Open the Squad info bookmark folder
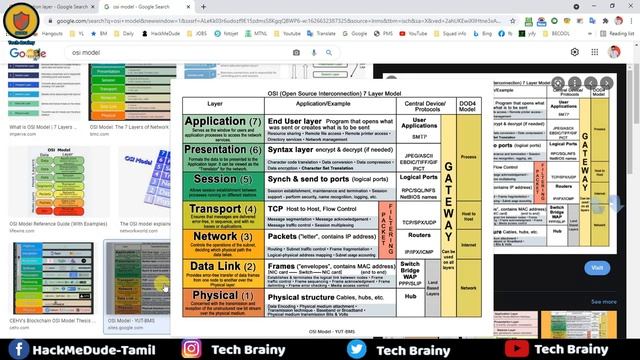 tap(450, 33)
